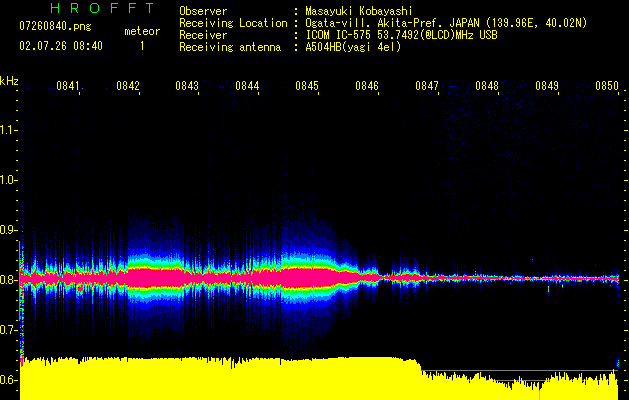Click the 0847 time marker
This screenshot has width=629, height=400.
point(427,86)
